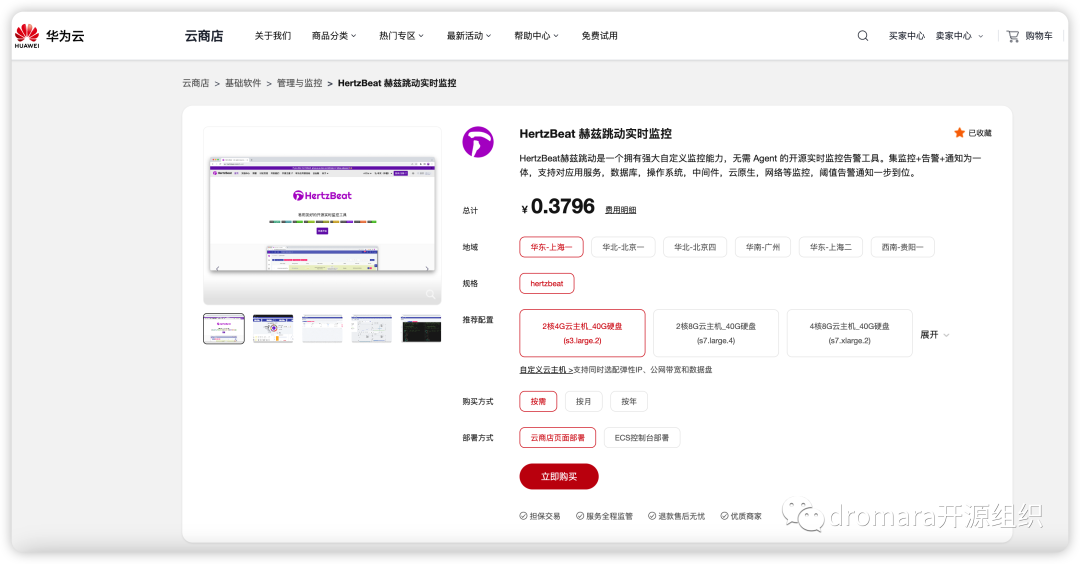Select the hertzbeat specification option
Image resolution: width=1080 pixels, height=564 pixels.
pos(547,284)
